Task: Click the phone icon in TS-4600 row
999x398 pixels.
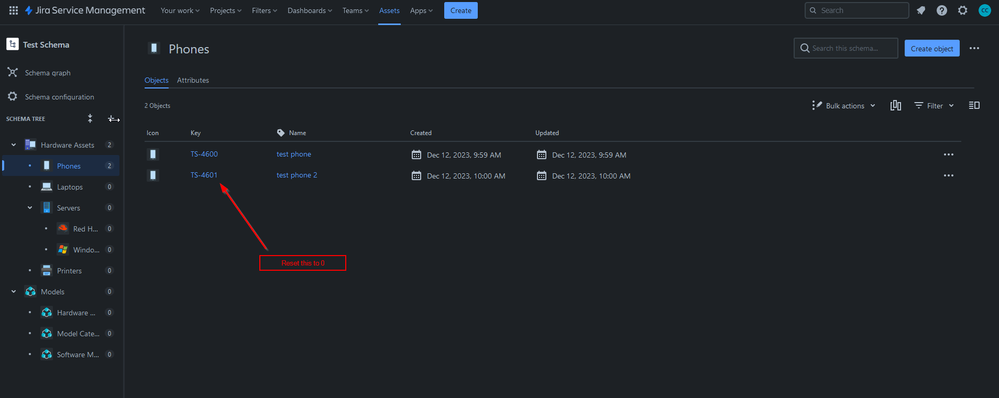Action: [153, 154]
